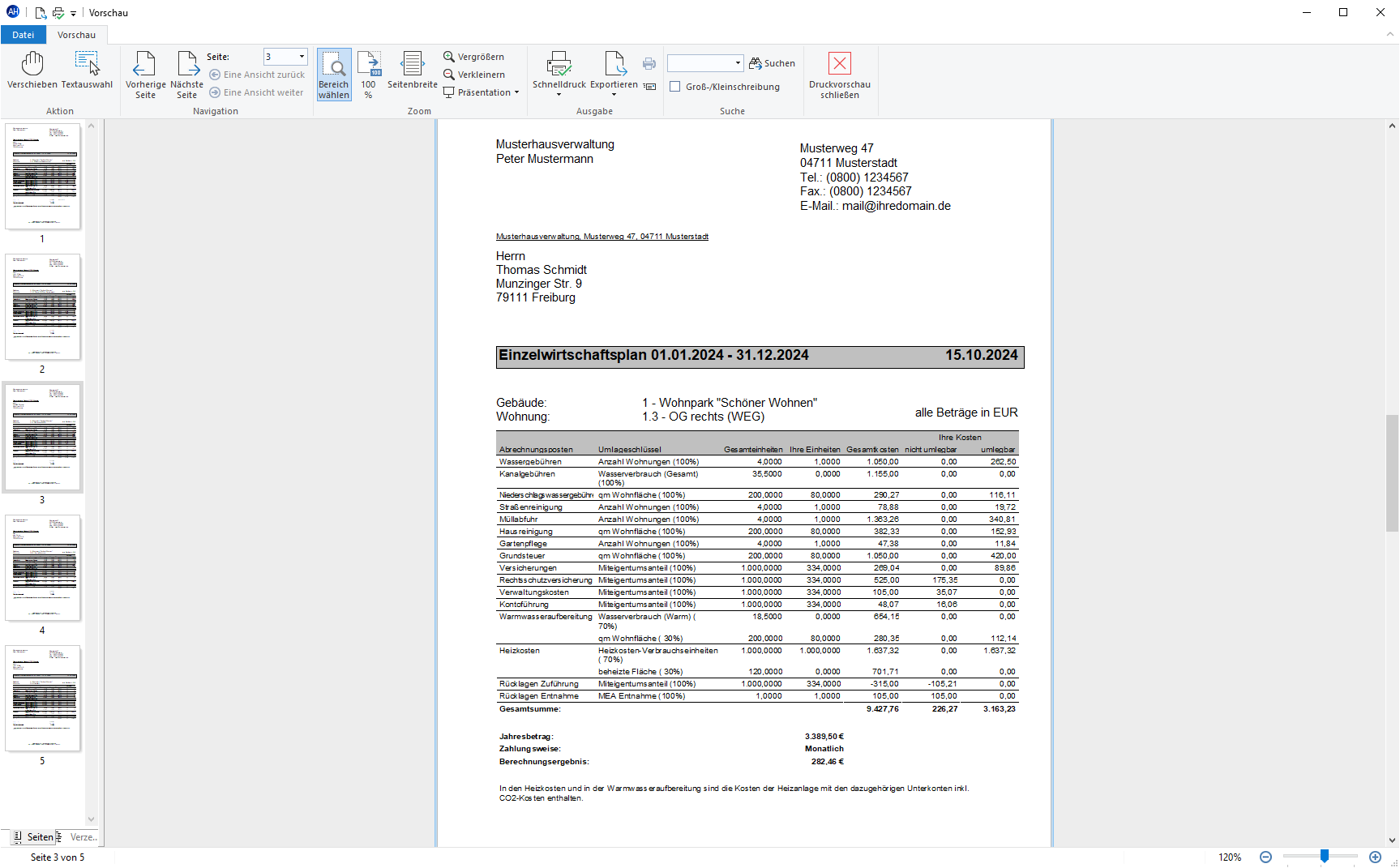Open quick access toolbar customize arrow

pyautogui.click(x=73, y=14)
